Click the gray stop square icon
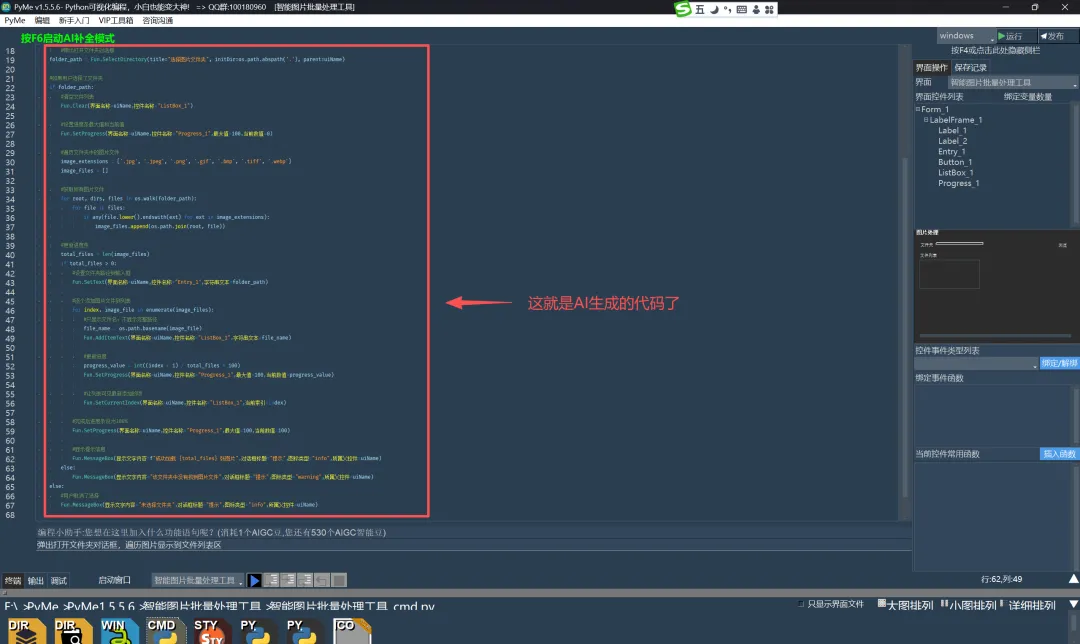The image size is (1080, 644). click(338, 581)
